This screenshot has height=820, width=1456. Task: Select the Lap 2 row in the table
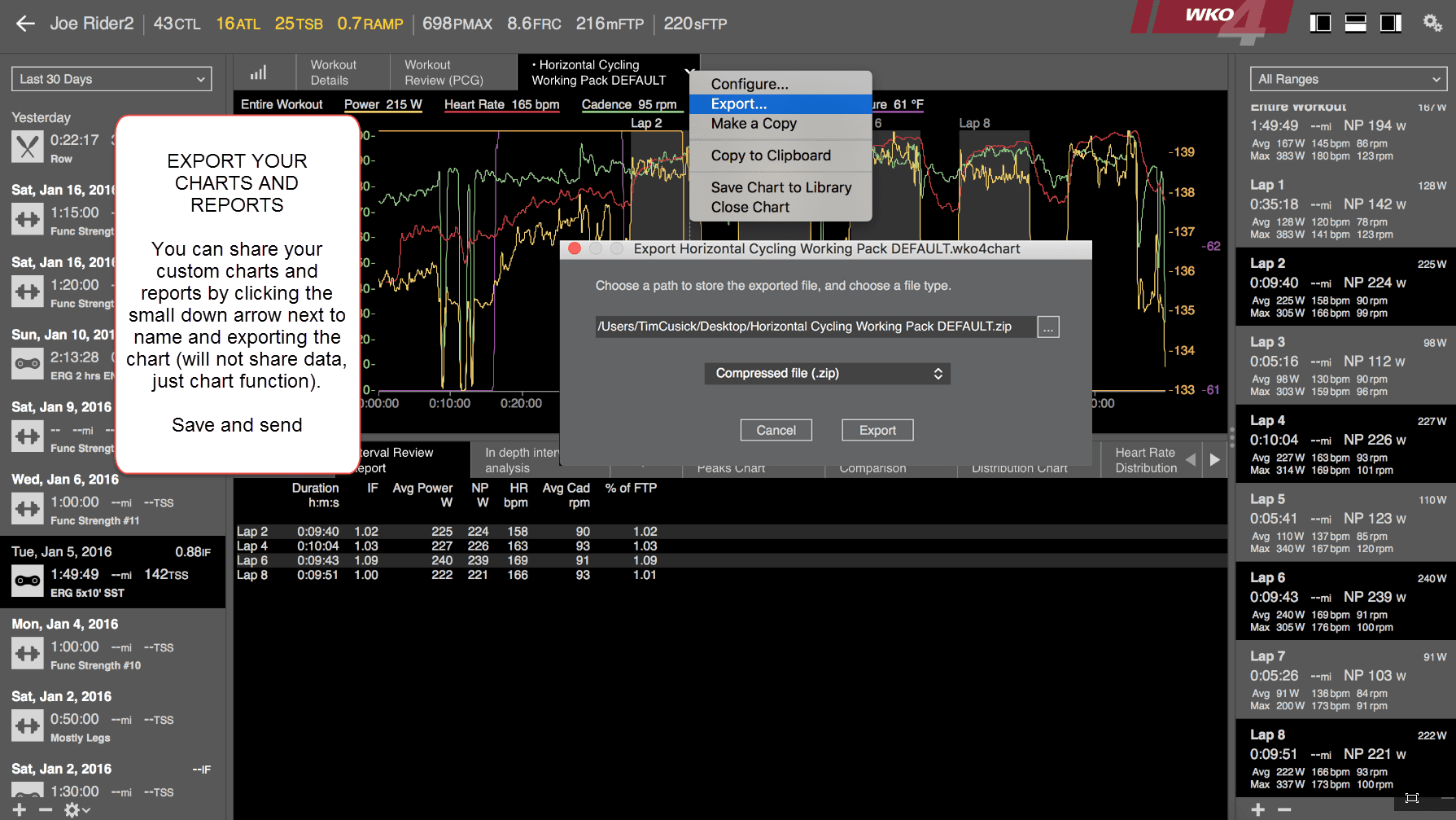coord(730,532)
